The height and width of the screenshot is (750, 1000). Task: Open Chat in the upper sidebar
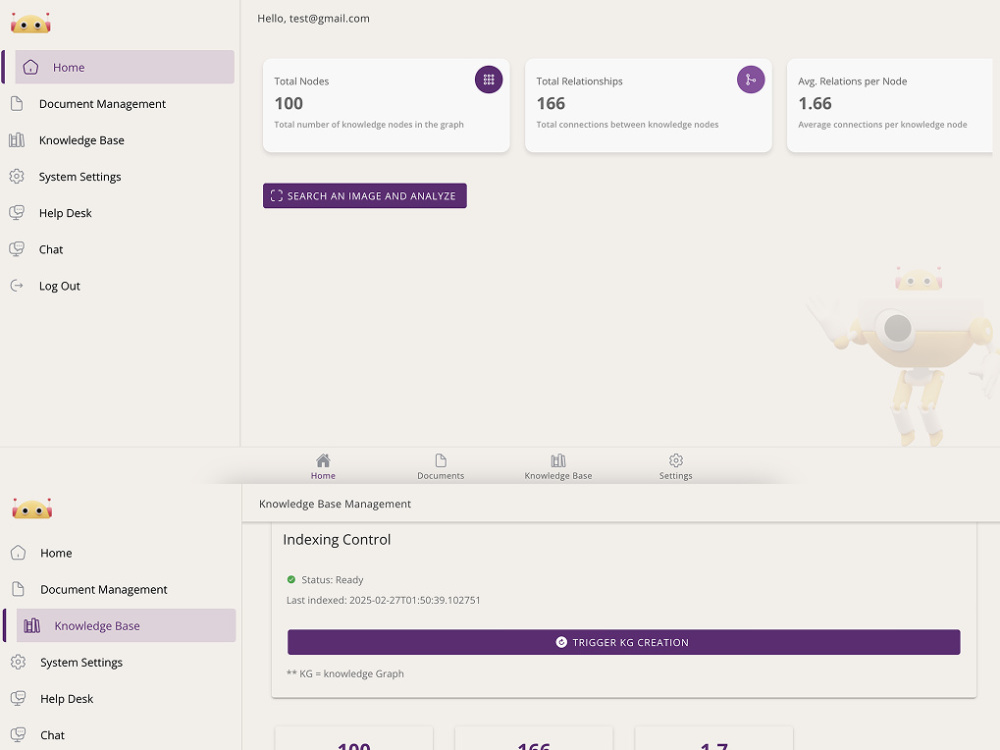tap(51, 249)
